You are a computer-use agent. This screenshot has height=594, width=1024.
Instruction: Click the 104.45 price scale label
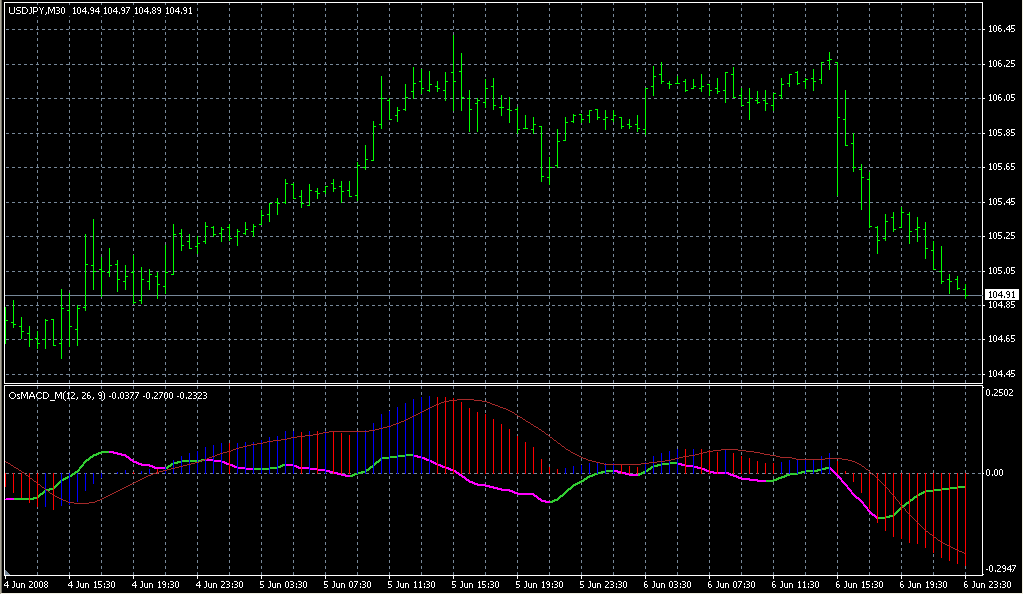[x=1001, y=374]
